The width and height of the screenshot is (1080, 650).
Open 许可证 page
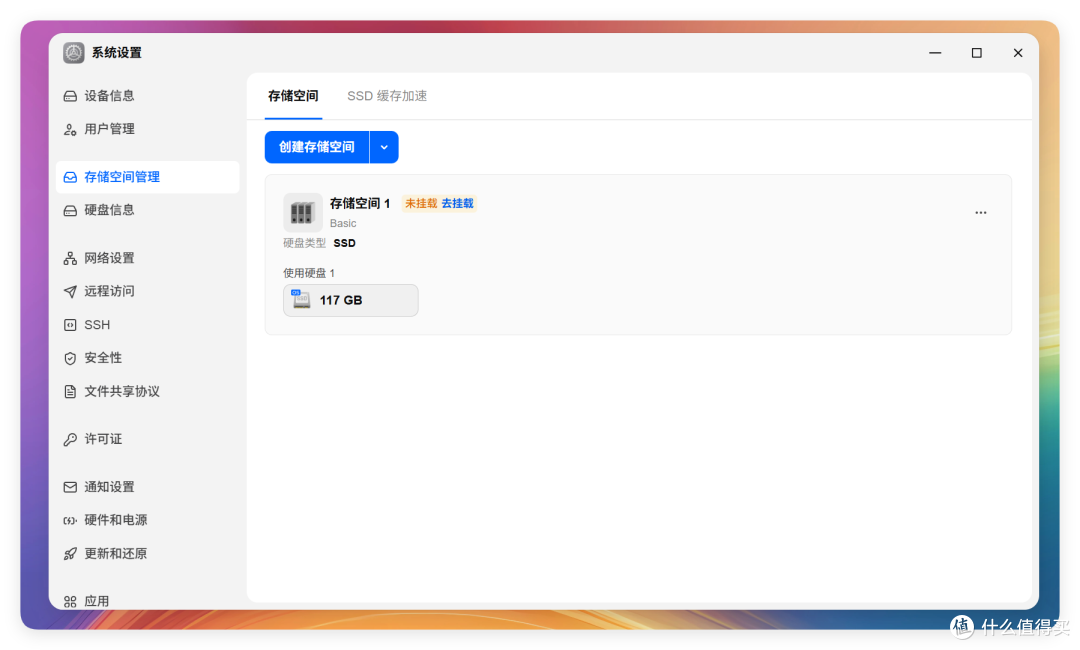147,439
